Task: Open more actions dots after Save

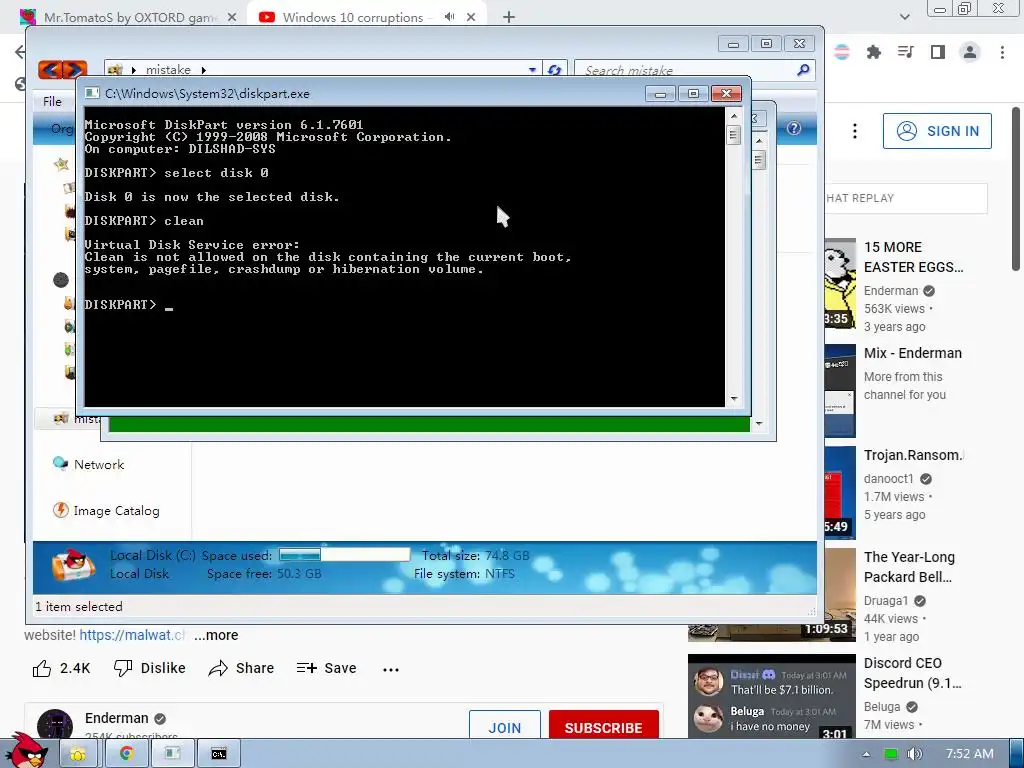Action: (391, 669)
